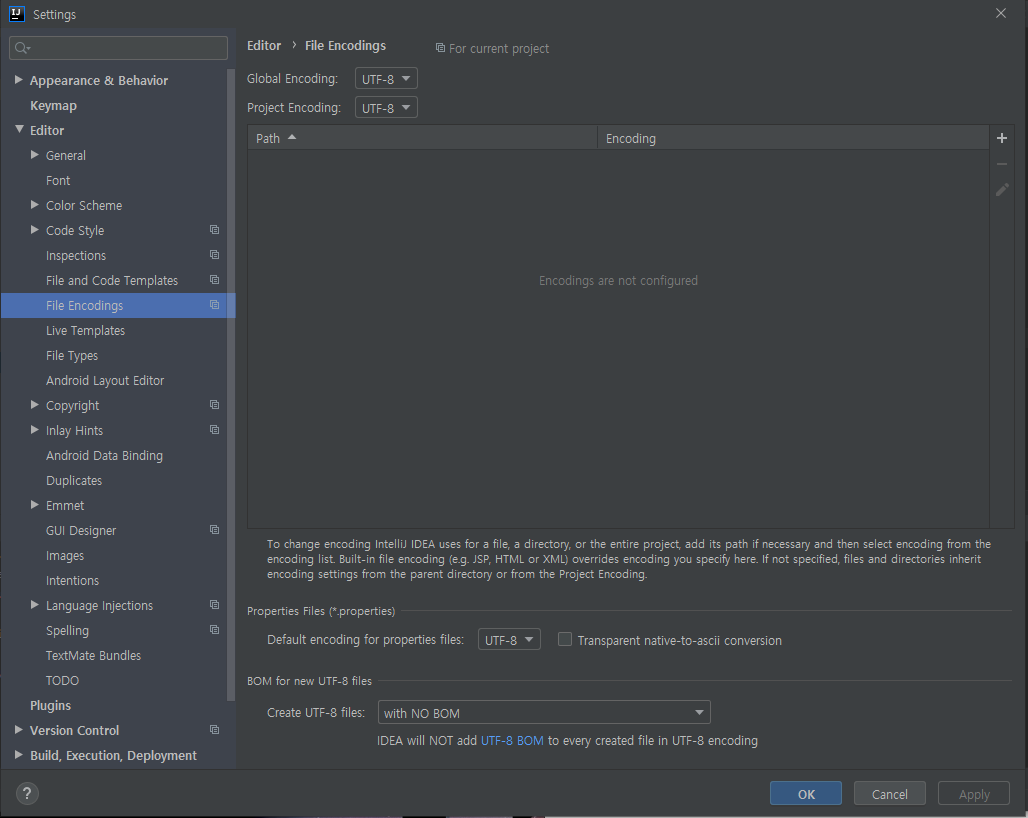Click project-level icon next to Code Style
This screenshot has width=1028, height=818.
coord(214,229)
